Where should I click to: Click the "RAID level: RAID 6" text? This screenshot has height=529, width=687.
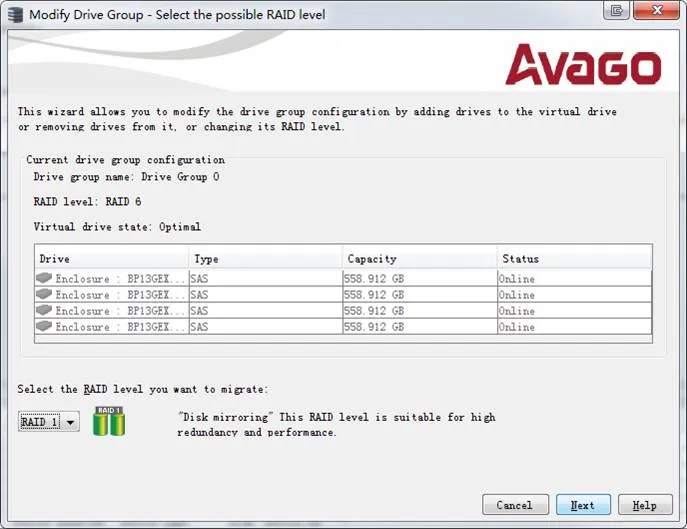point(87,202)
